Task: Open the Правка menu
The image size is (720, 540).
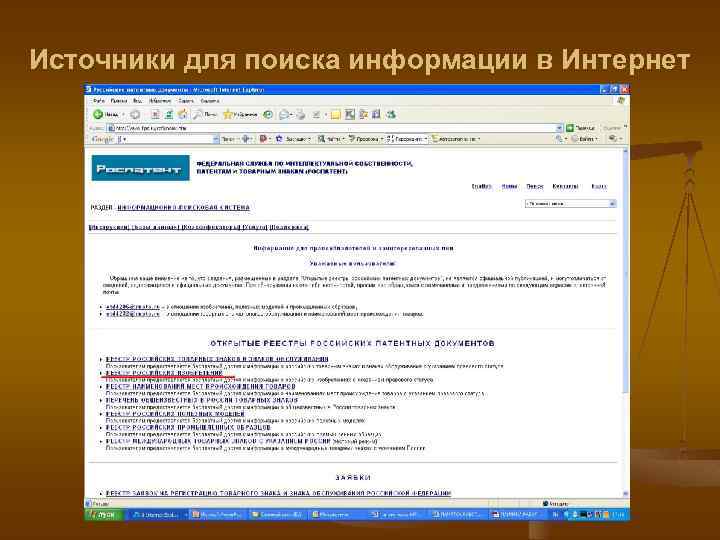Action: click(119, 101)
